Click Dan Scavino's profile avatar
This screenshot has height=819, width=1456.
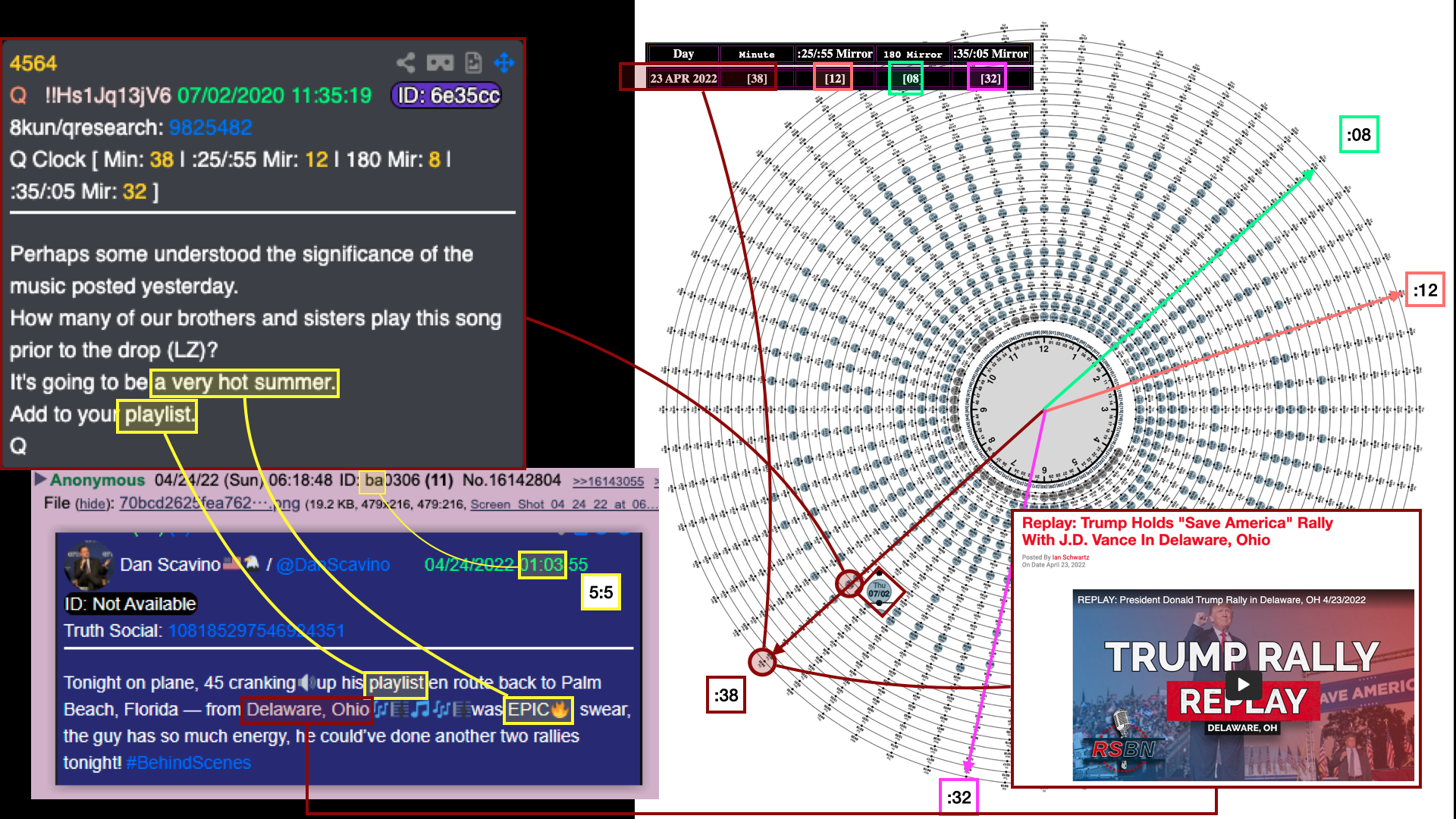coord(89,566)
